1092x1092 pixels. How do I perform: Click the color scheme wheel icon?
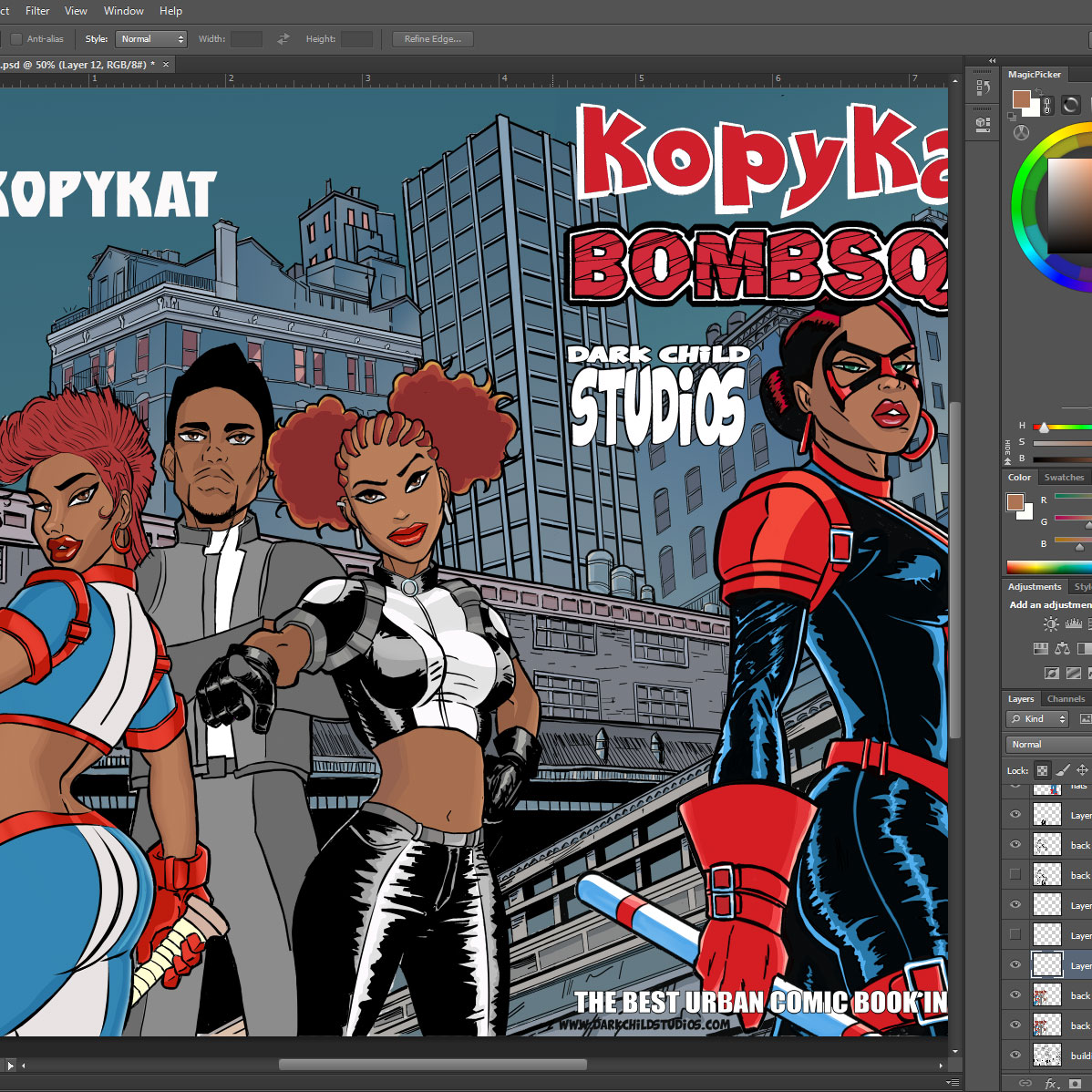pyautogui.click(x=1021, y=132)
